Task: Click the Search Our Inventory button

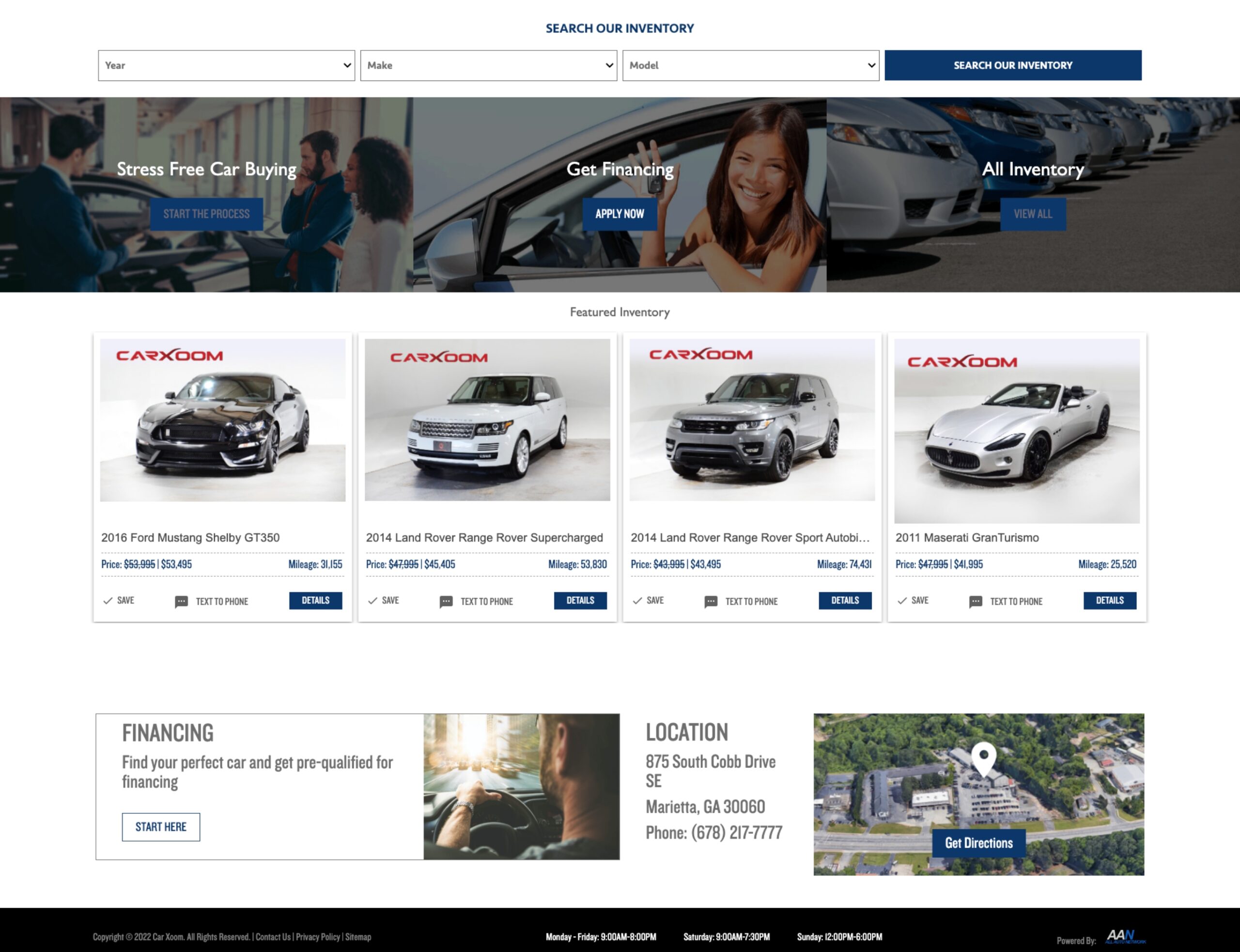Action: pos(1013,65)
